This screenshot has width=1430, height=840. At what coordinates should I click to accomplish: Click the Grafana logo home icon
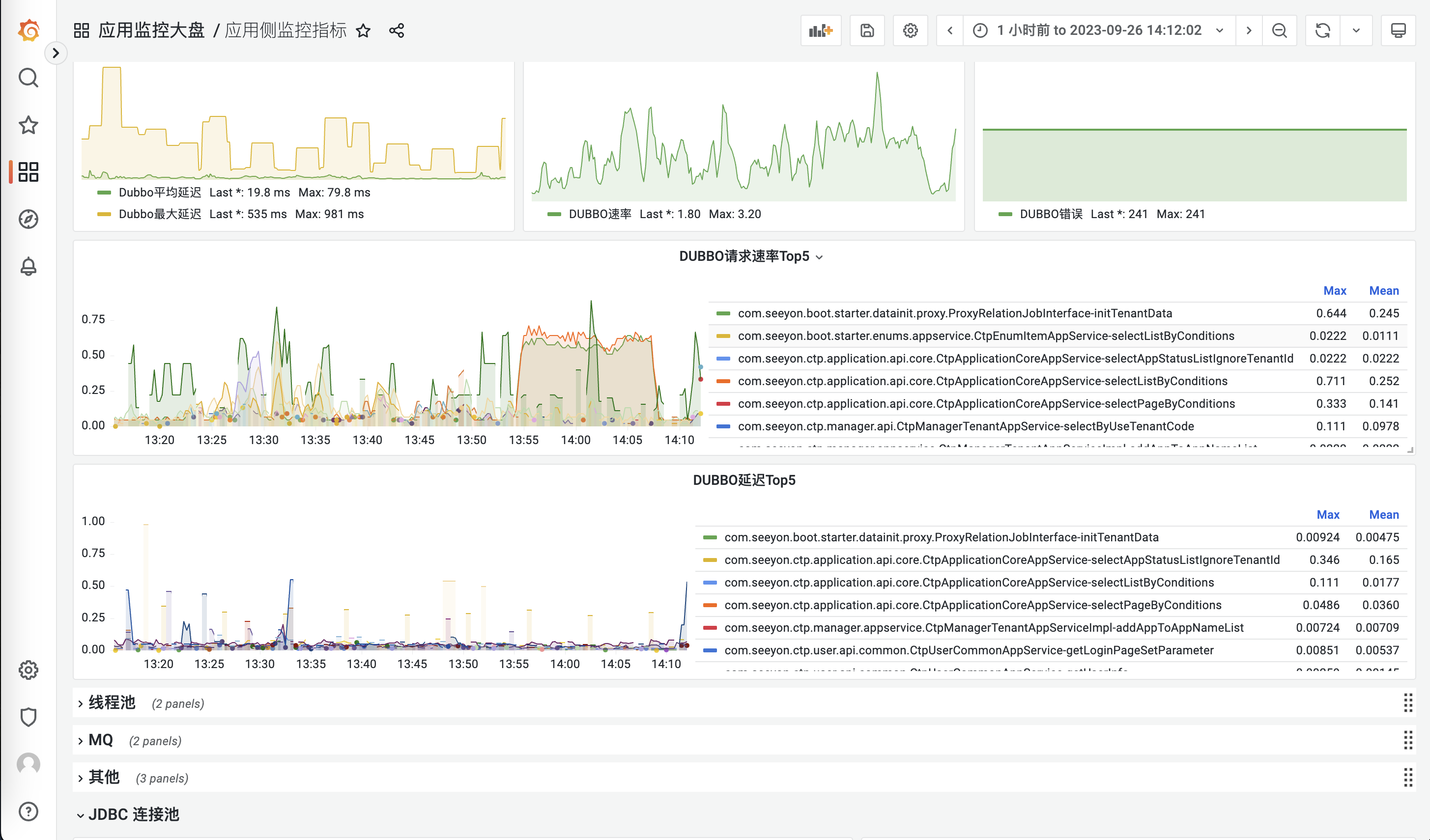[x=29, y=30]
